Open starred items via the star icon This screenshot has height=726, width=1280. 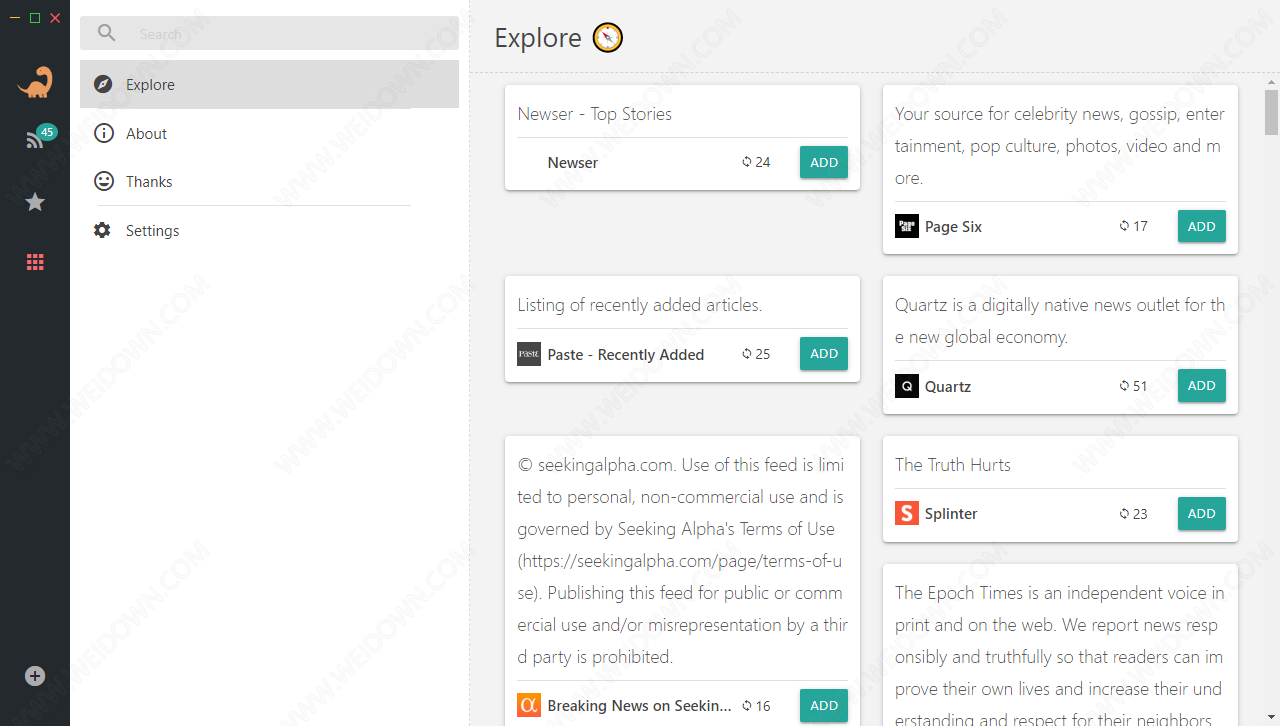(35, 202)
